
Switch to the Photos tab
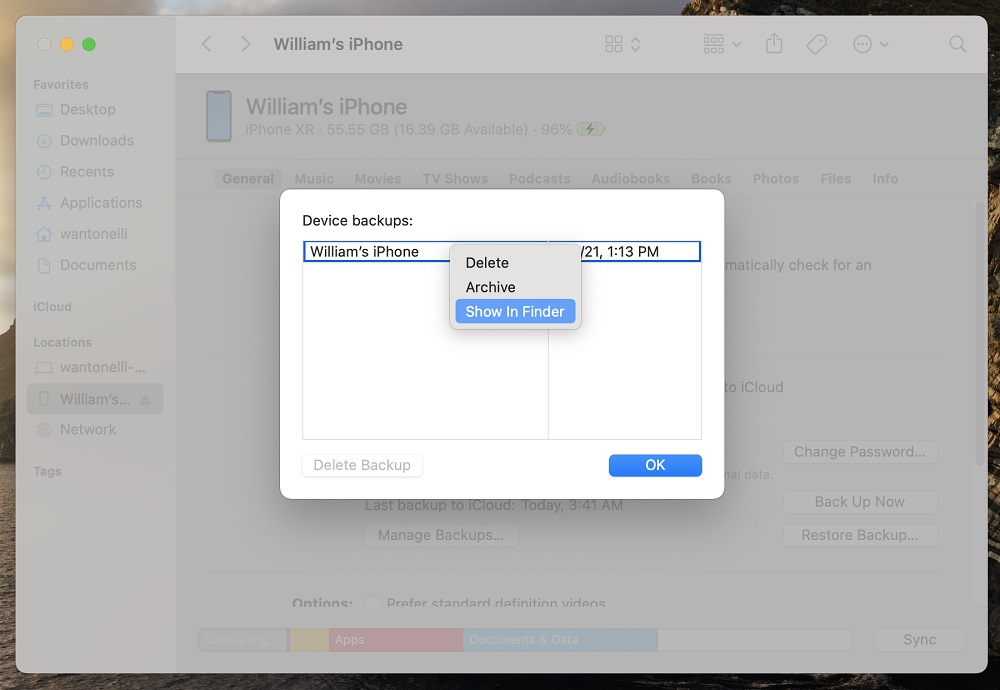pos(775,179)
